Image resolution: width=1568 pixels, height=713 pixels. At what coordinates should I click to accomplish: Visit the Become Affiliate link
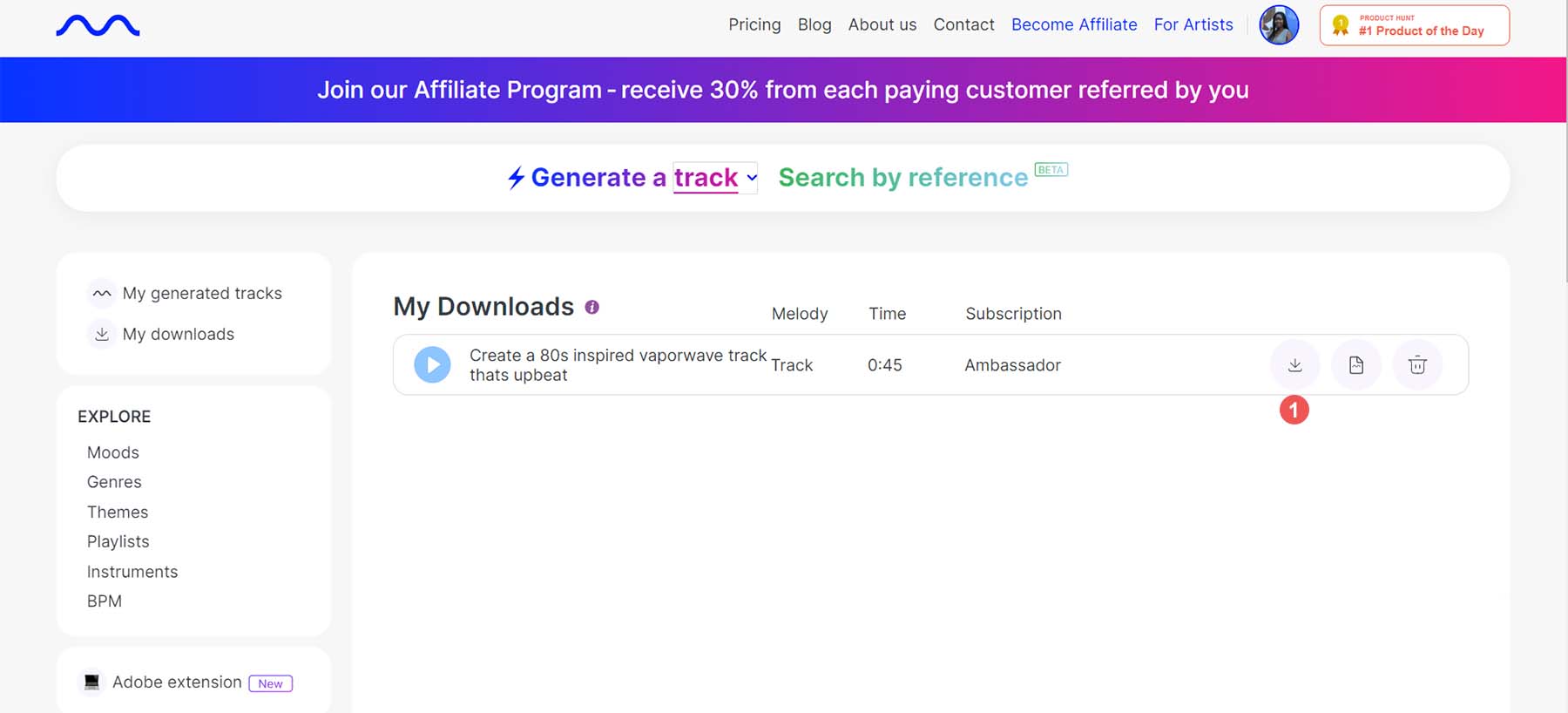[1073, 24]
